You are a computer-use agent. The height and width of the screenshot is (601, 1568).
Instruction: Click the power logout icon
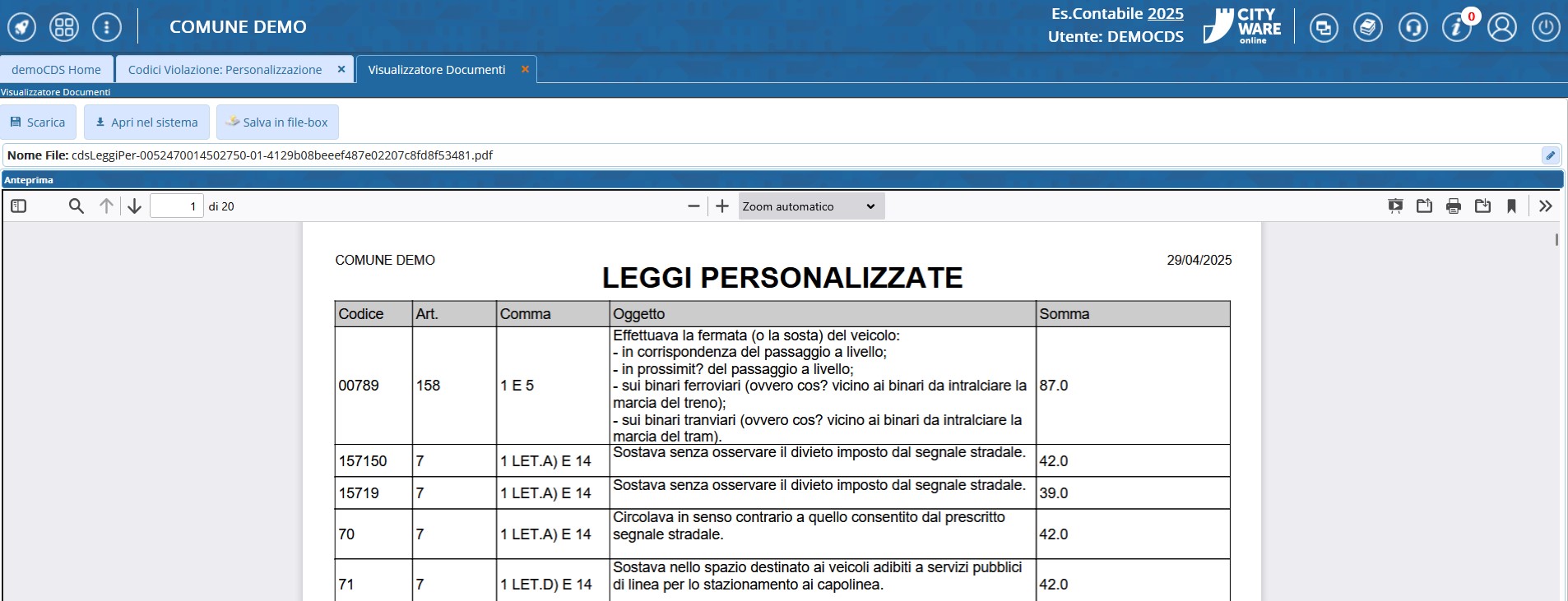(1546, 28)
